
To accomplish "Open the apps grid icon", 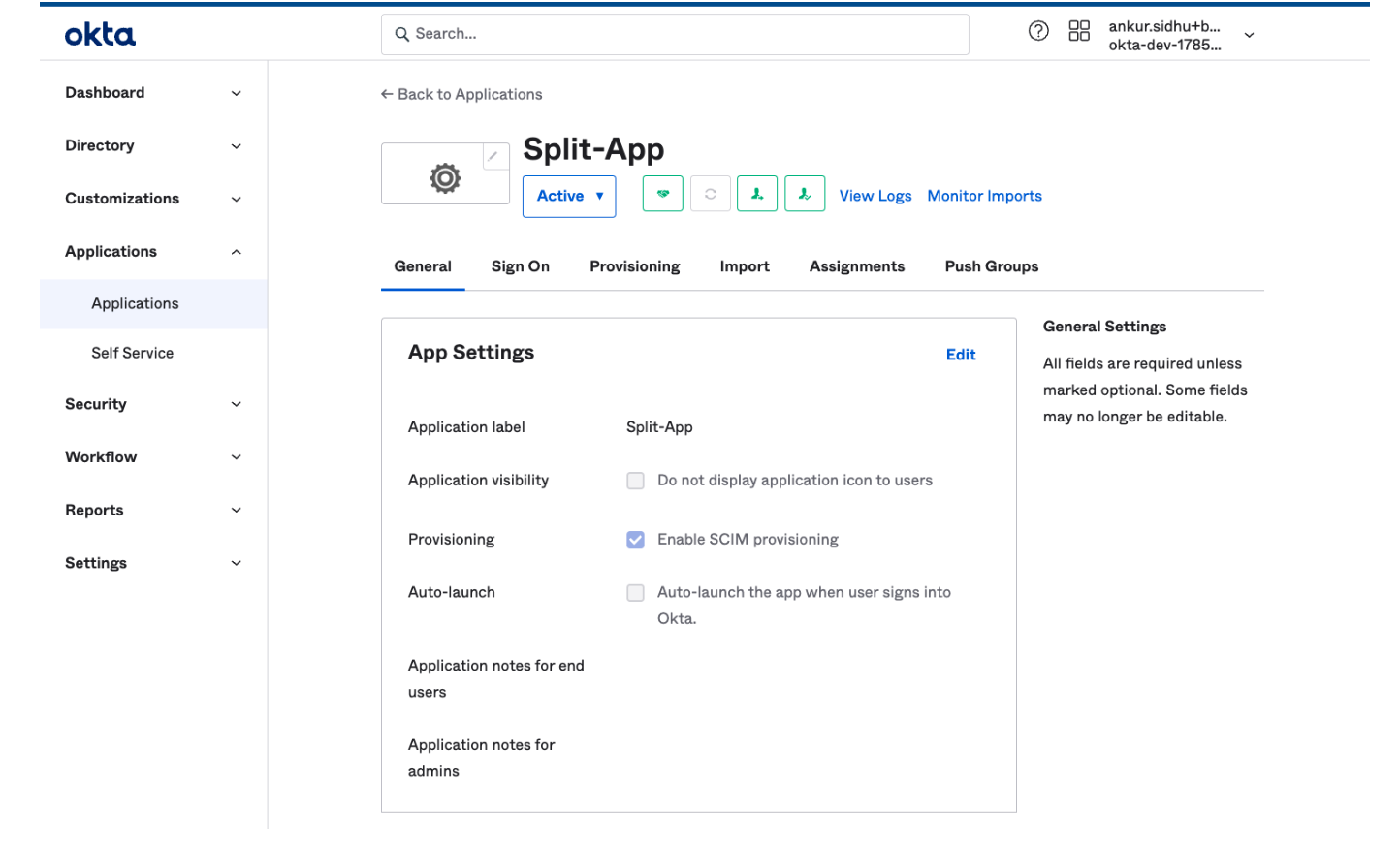I will [x=1078, y=31].
